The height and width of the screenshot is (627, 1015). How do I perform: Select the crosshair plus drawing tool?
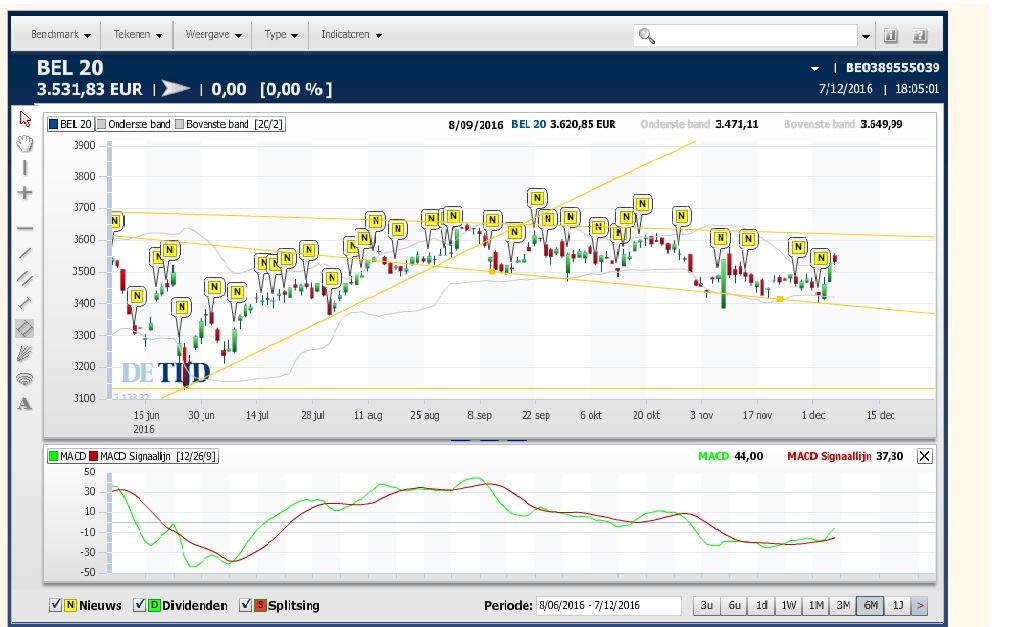pos(25,192)
